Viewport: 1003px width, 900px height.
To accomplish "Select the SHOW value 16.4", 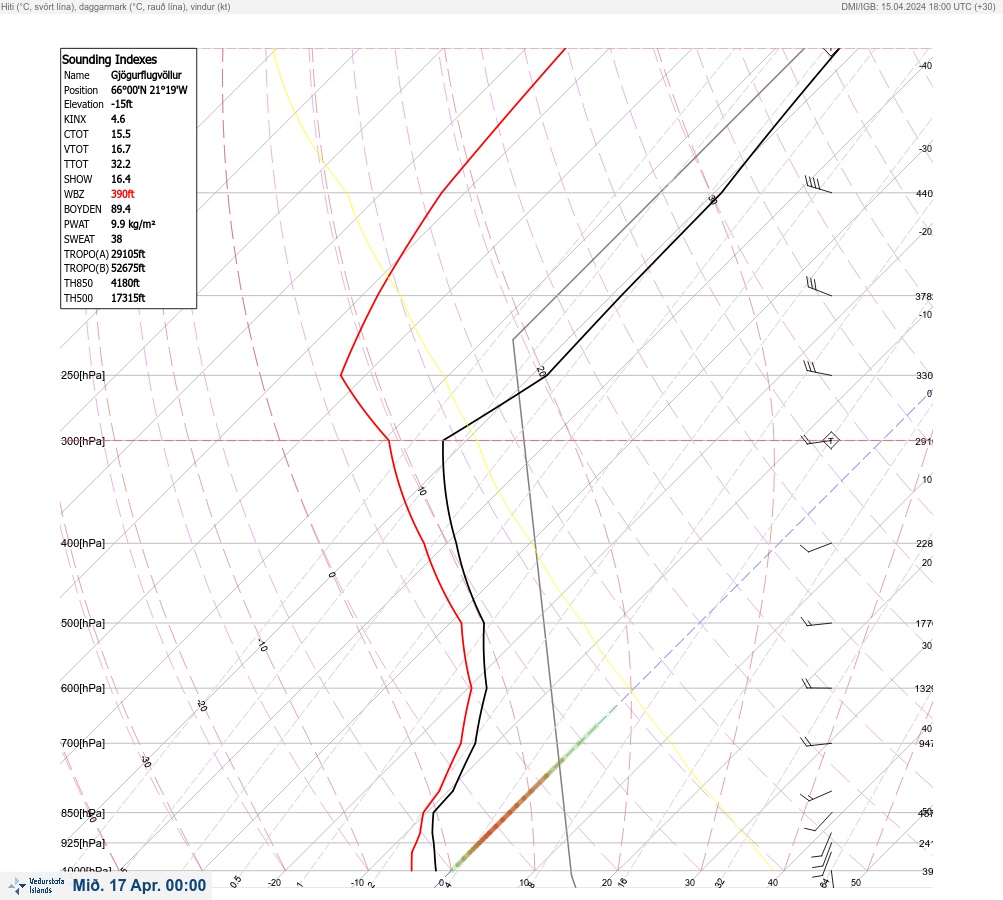I will (121, 179).
